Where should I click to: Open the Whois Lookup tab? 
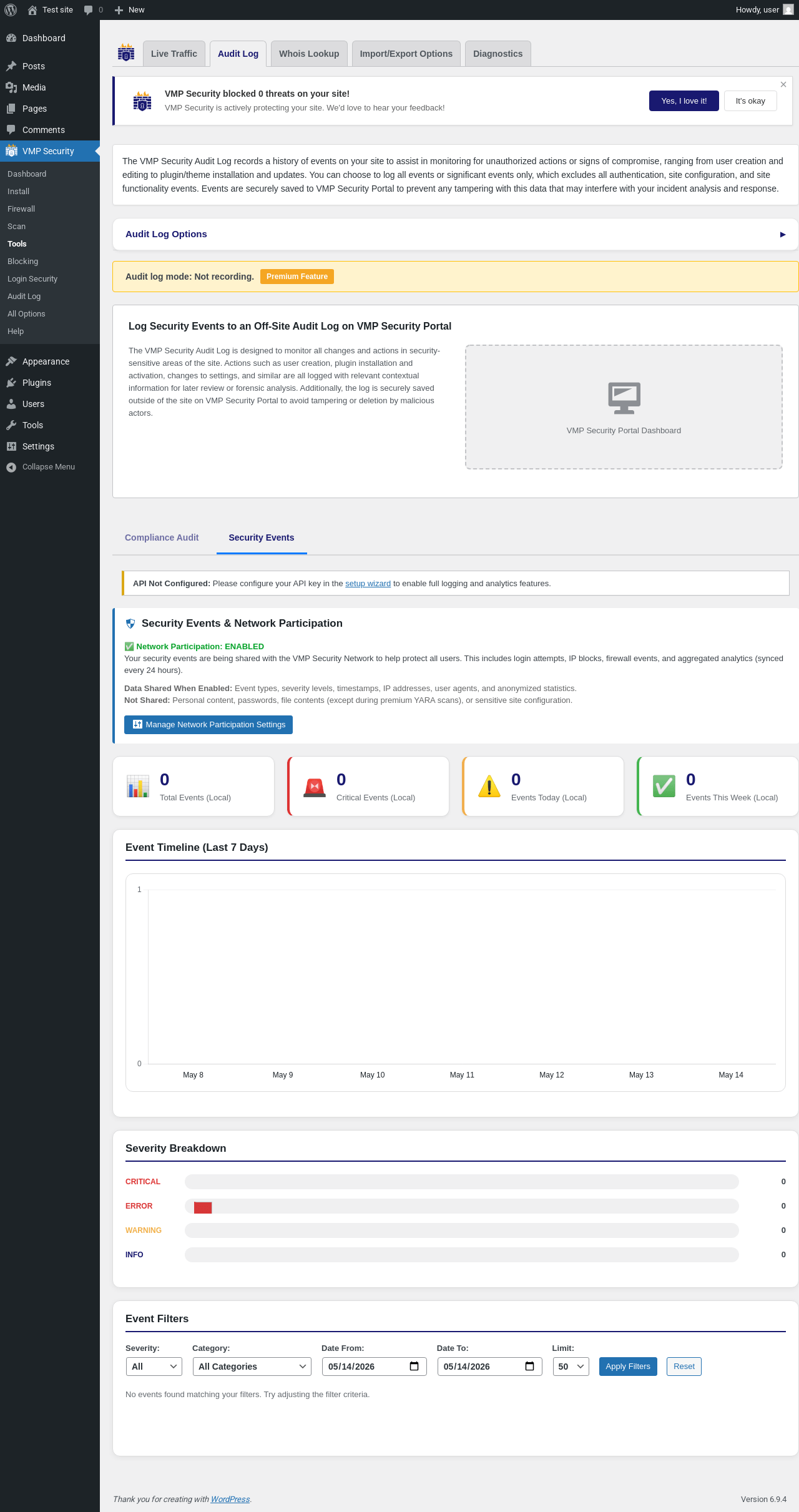point(309,54)
